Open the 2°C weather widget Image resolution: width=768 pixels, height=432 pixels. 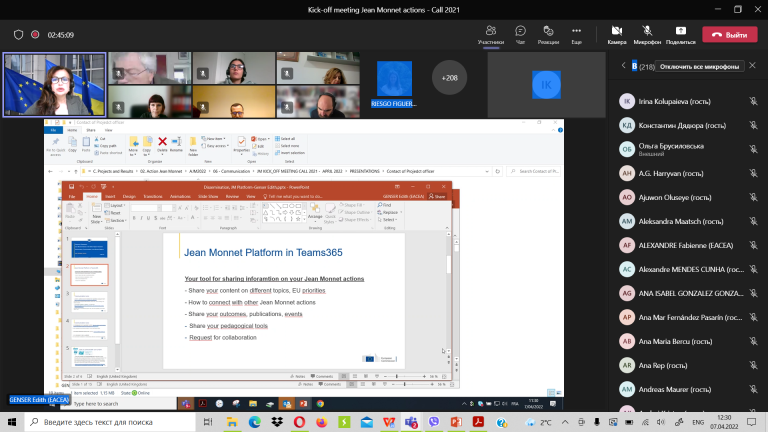pos(539,422)
